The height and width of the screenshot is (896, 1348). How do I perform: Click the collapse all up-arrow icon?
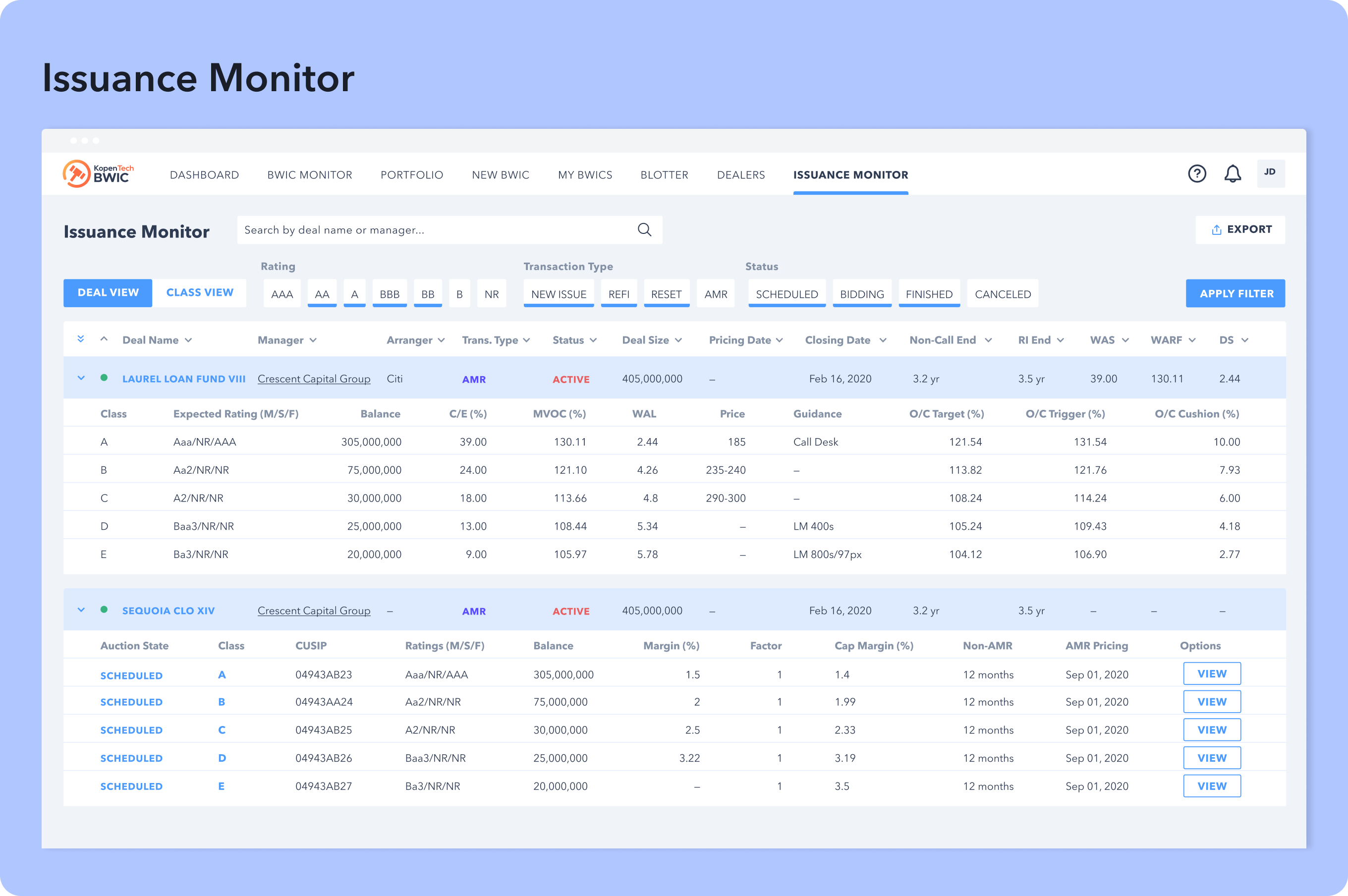pos(104,339)
